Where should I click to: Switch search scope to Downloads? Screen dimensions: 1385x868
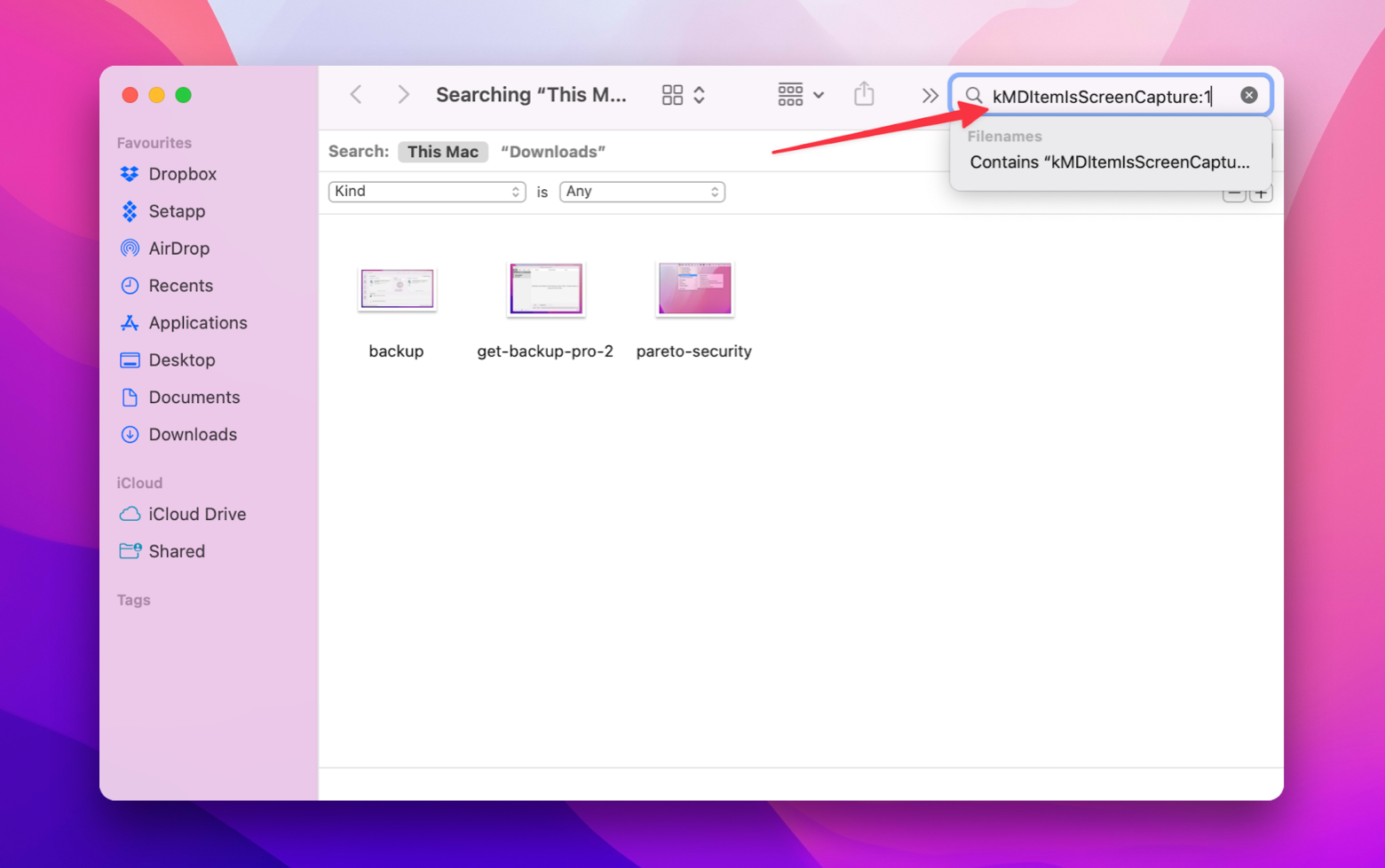click(552, 151)
